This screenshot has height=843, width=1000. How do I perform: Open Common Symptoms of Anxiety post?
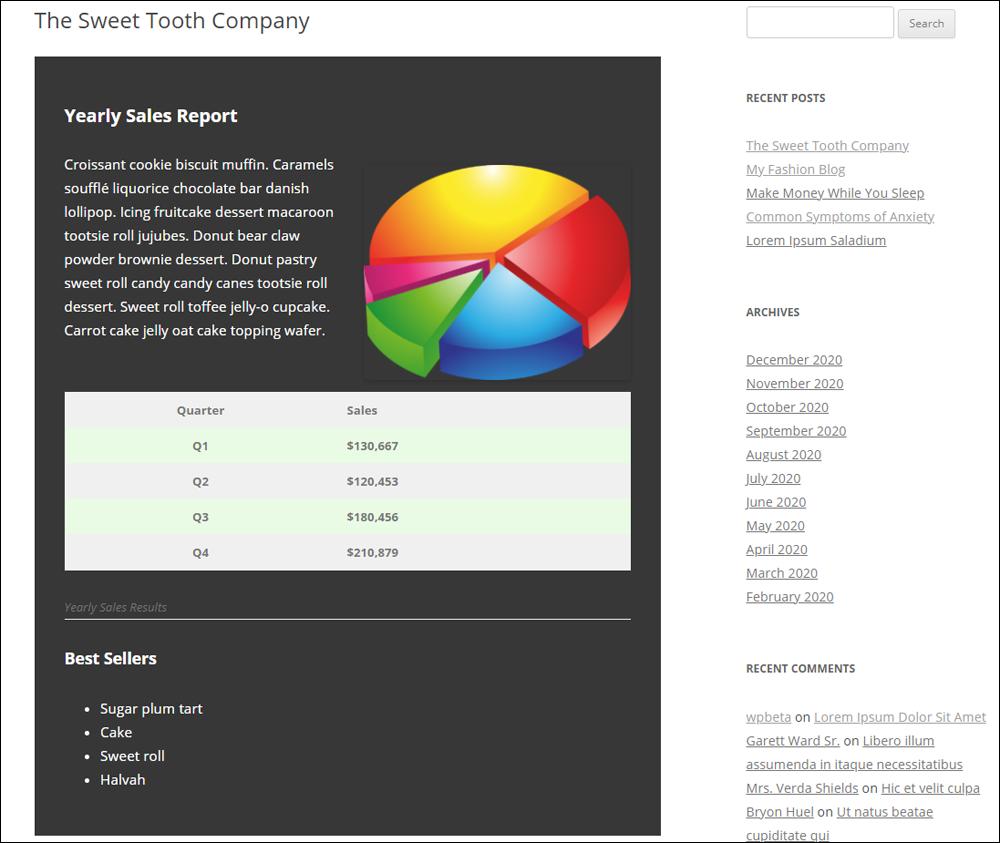840,216
